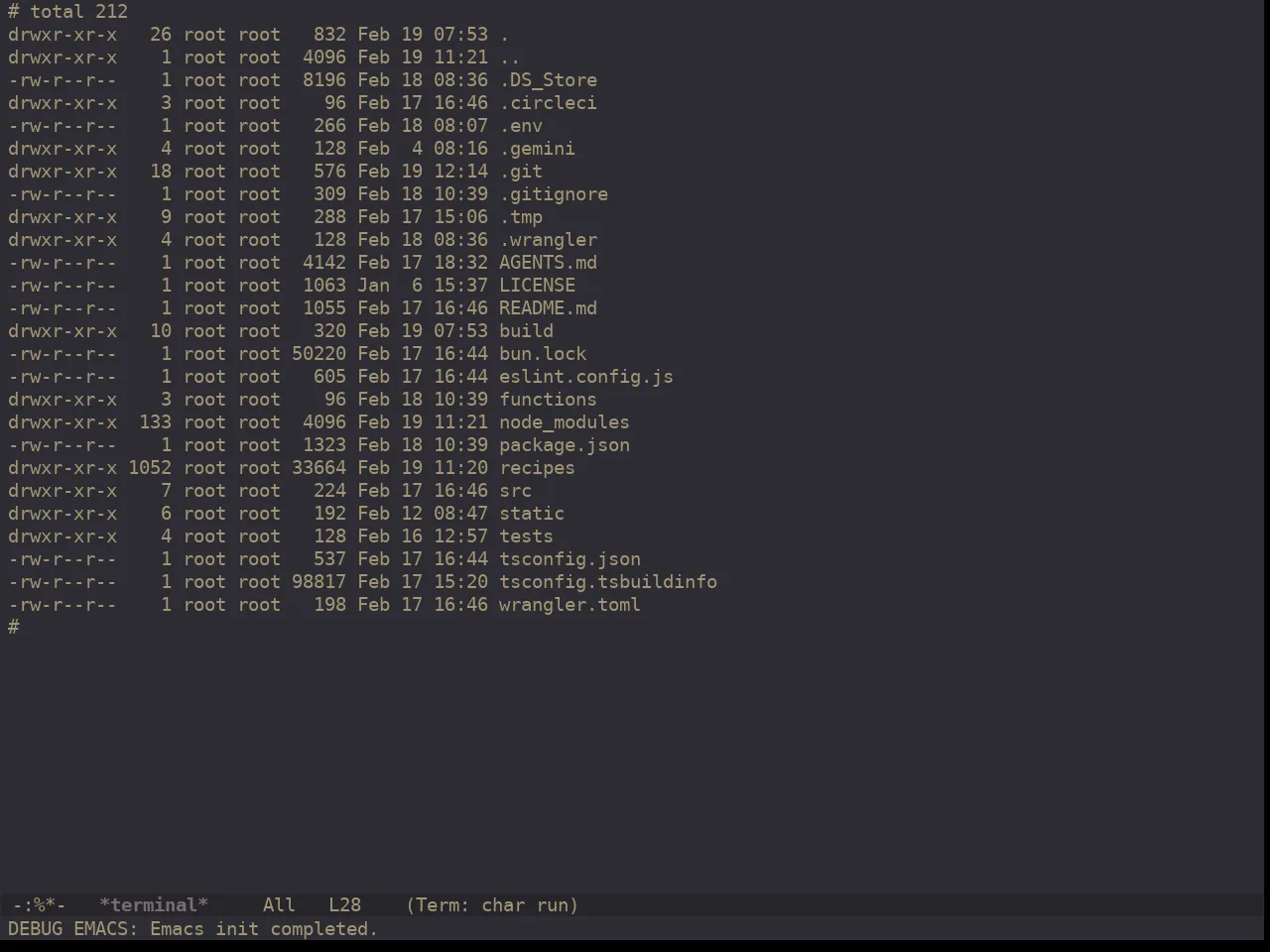Click the (Term: char run) mode indicator
1270x952 pixels.
coord(492,905)
